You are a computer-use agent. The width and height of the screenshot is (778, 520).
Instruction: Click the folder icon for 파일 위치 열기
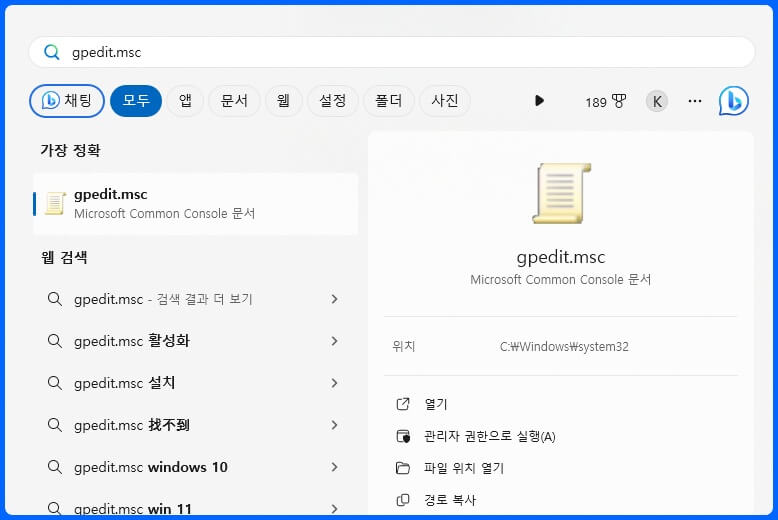coord(403,468)
